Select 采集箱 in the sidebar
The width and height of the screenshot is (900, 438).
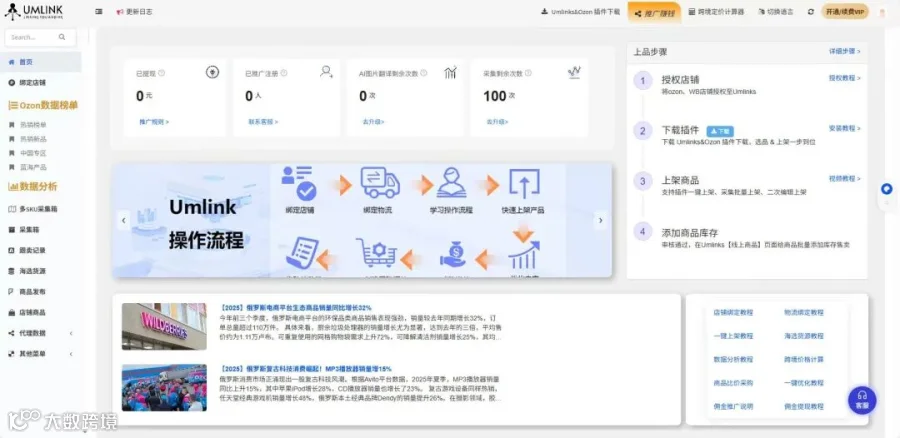[40, 230]
